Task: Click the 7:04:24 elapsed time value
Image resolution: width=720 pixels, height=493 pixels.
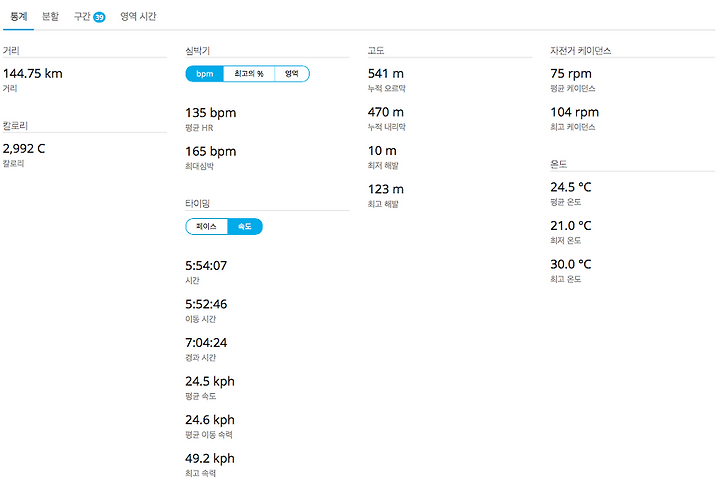Action: pos(206,343)
